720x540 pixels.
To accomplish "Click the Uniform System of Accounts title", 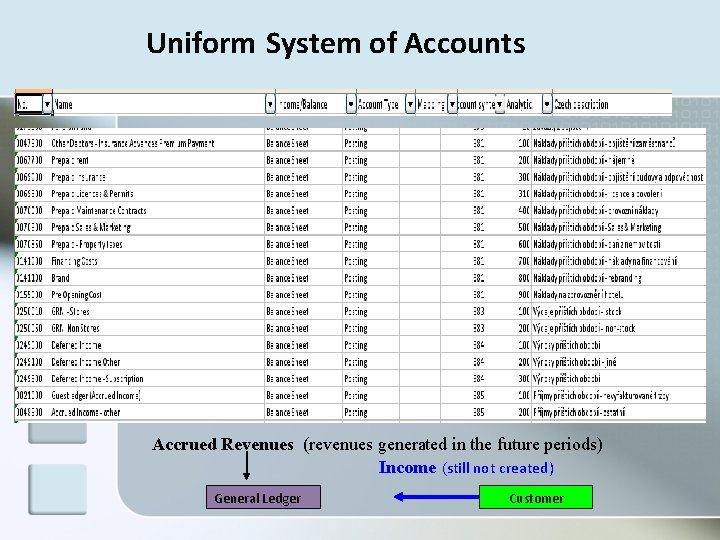I will tap(336, 43).
